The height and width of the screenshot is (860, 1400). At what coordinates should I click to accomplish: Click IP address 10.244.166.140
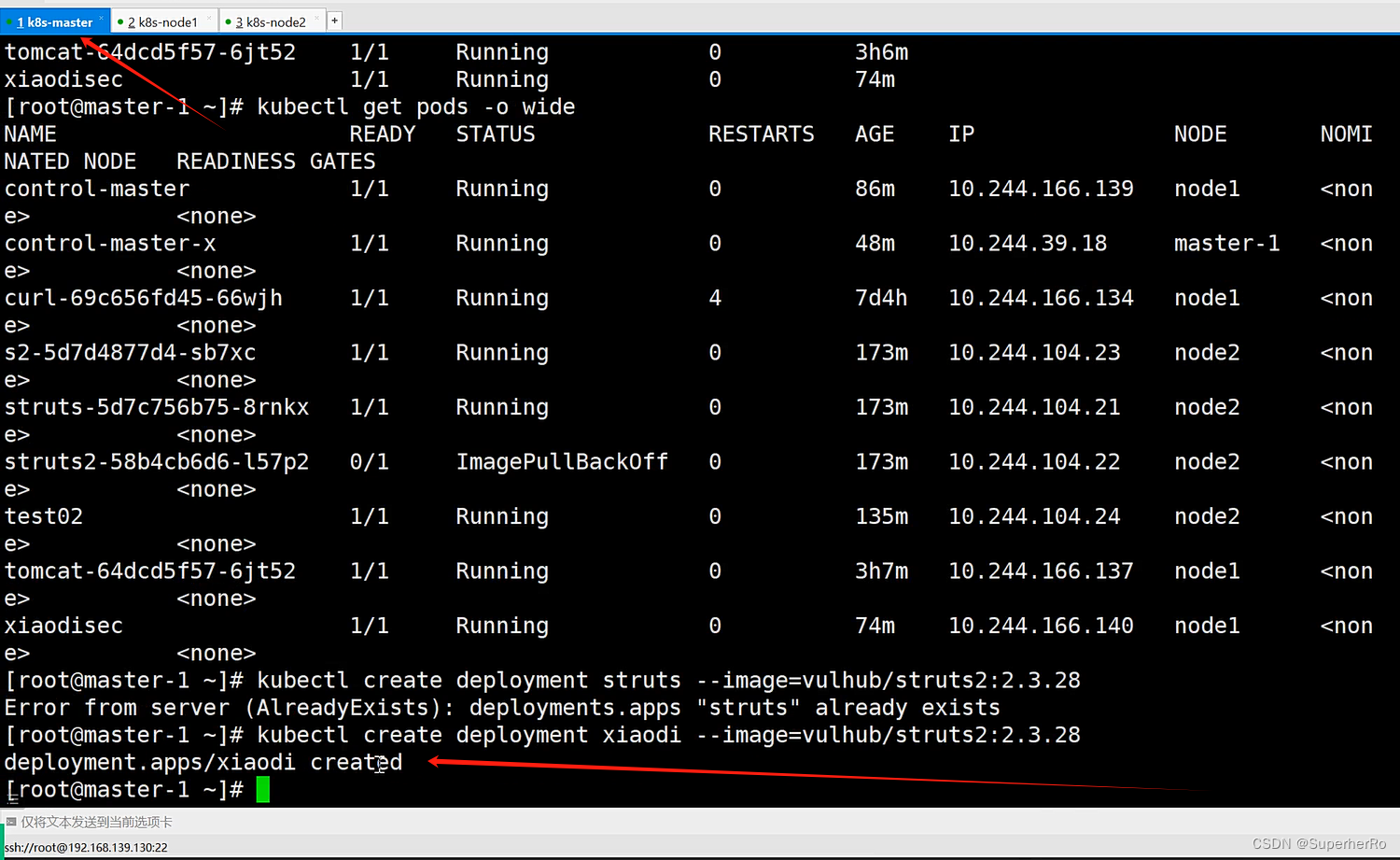(1041, 626)
